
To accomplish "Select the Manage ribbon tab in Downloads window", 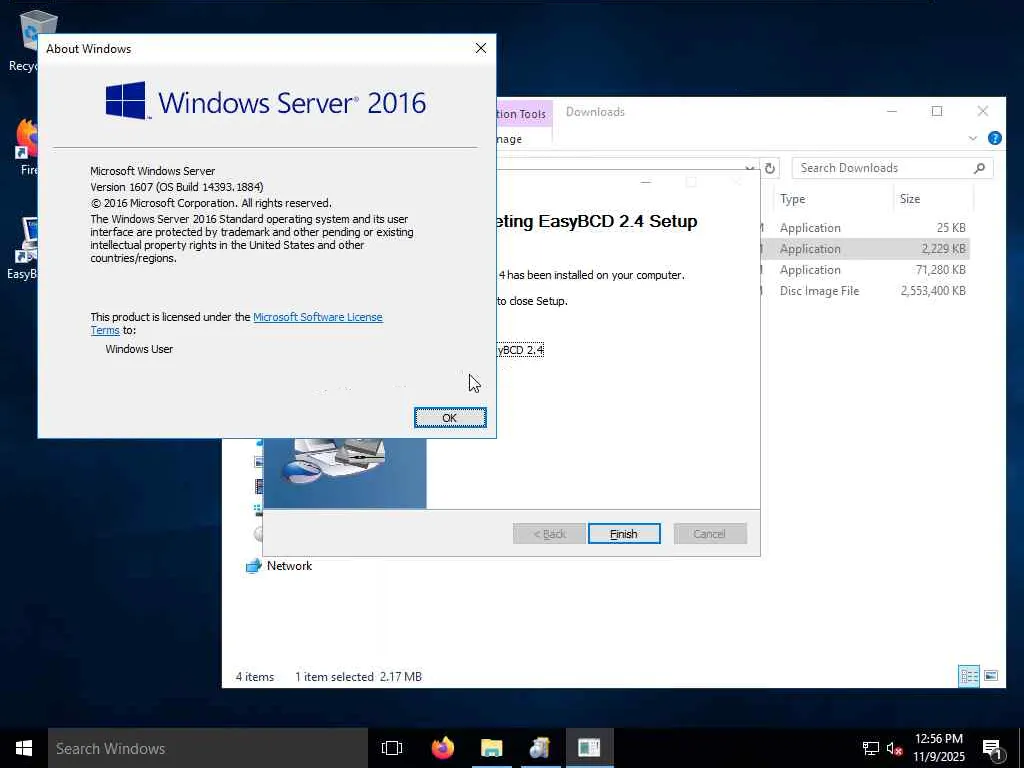I will point(509,139).
